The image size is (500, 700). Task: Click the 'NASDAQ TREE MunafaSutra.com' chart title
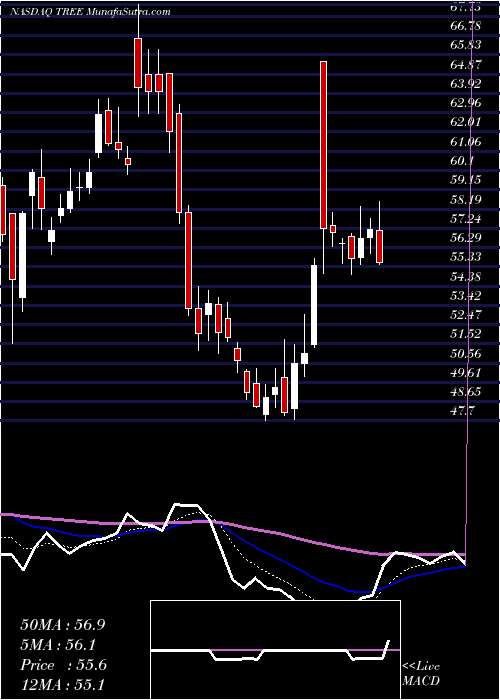click(90, 12)
